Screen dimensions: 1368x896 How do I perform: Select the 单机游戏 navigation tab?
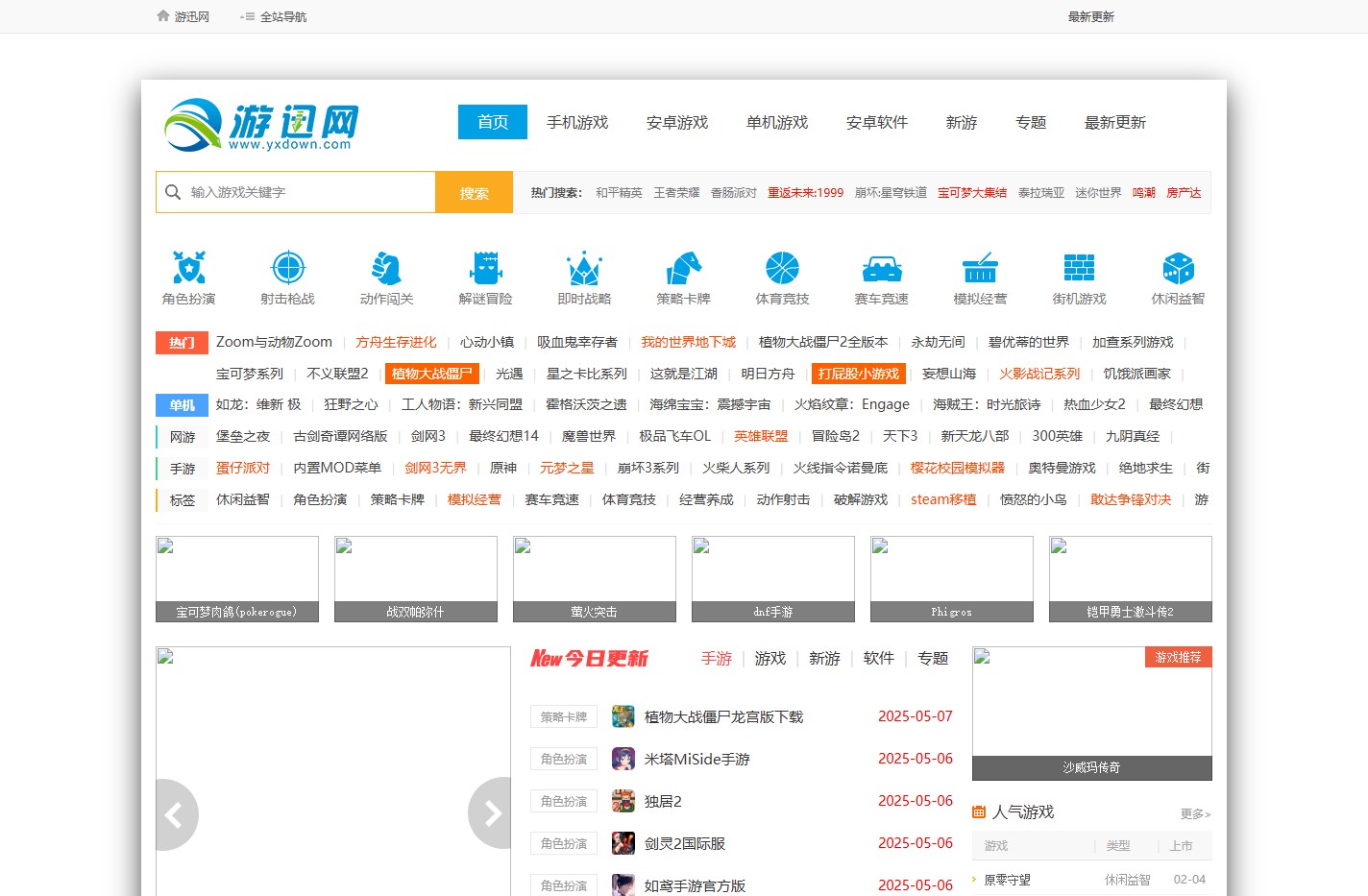tap(777, 122)
